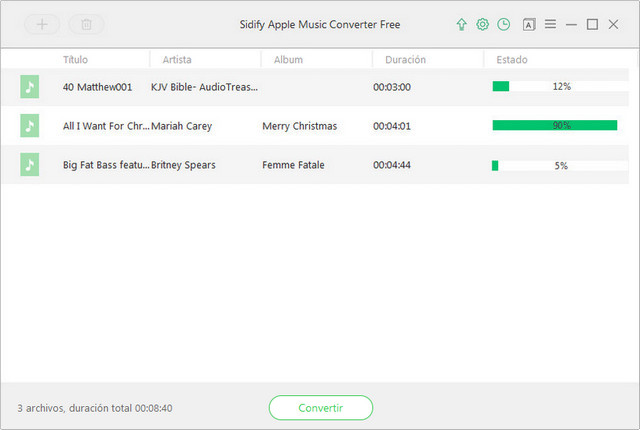640x430 pixels.
Task: Select the '40 Matthew001' title
Action: pos(98,87)
